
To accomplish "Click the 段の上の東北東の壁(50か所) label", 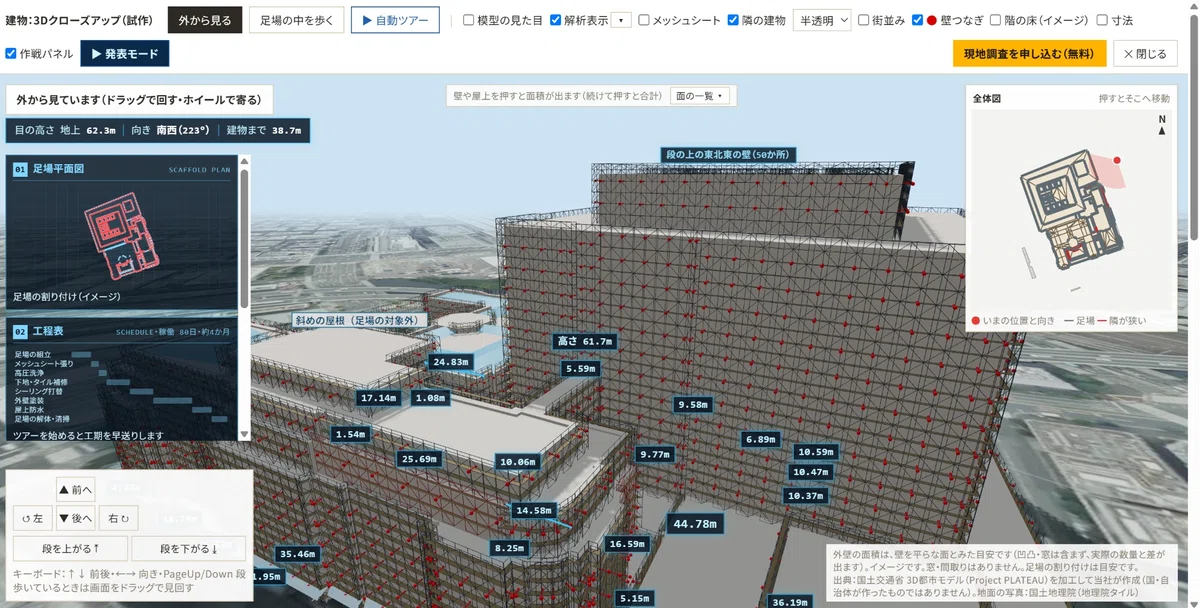I will [727, 155].
